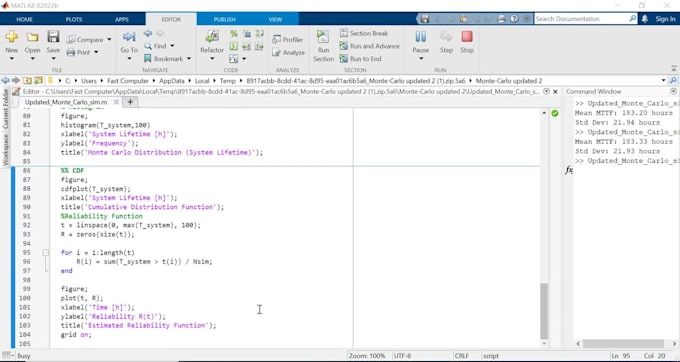Switch to the PUBLISH tab
Screen dimensions: 680x362
point(224,19)
